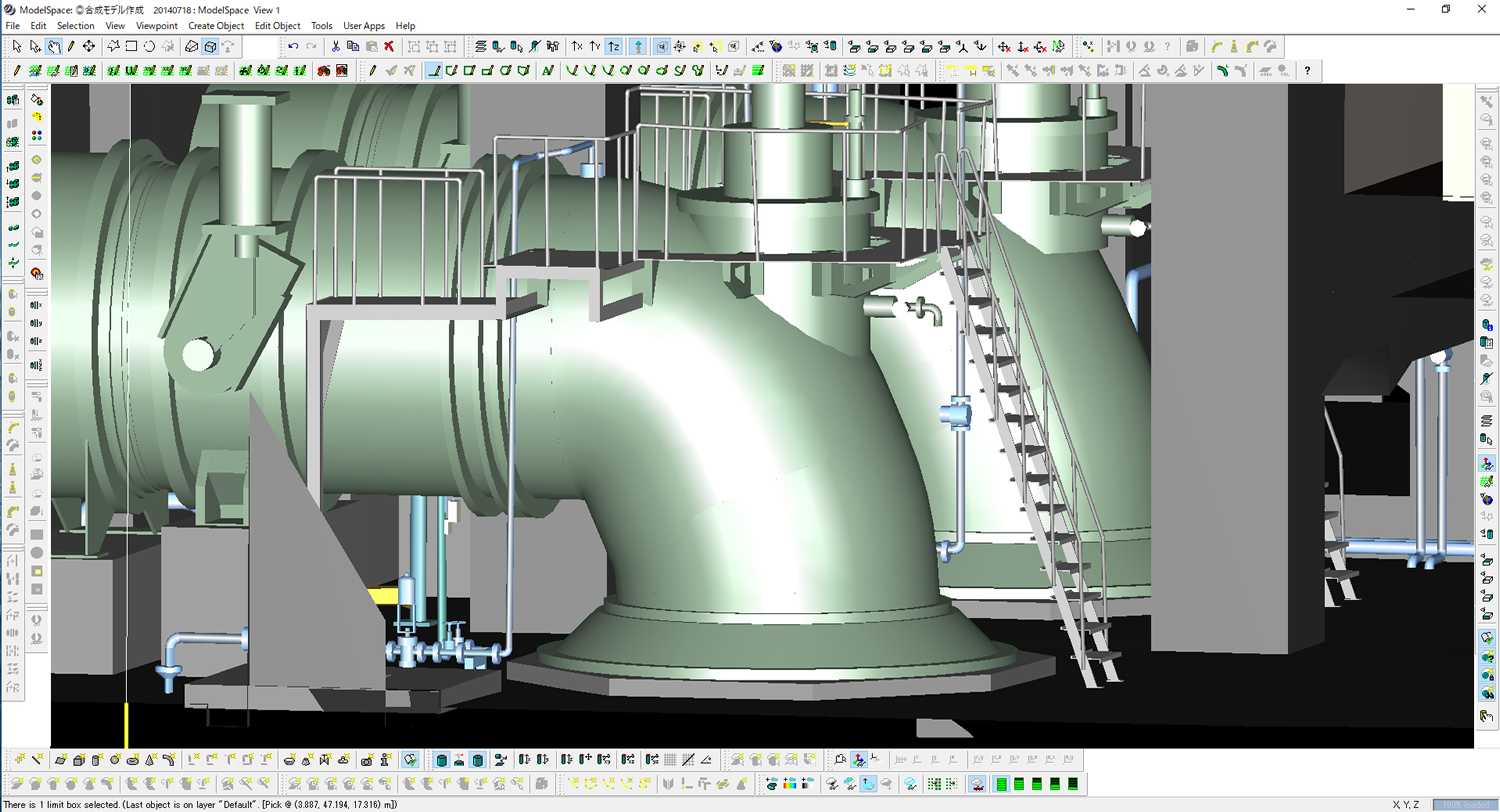Click the red X Delete icon
This screenshot has width=1500, height=812.
click(x=388, y=46)
